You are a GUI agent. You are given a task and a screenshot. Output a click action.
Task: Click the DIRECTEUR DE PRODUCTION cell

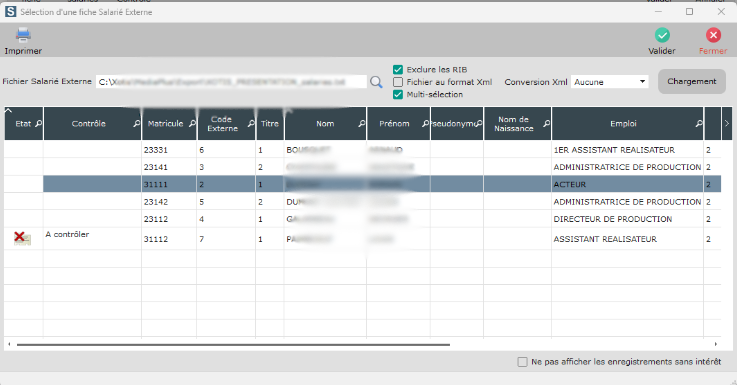(627, 219)
